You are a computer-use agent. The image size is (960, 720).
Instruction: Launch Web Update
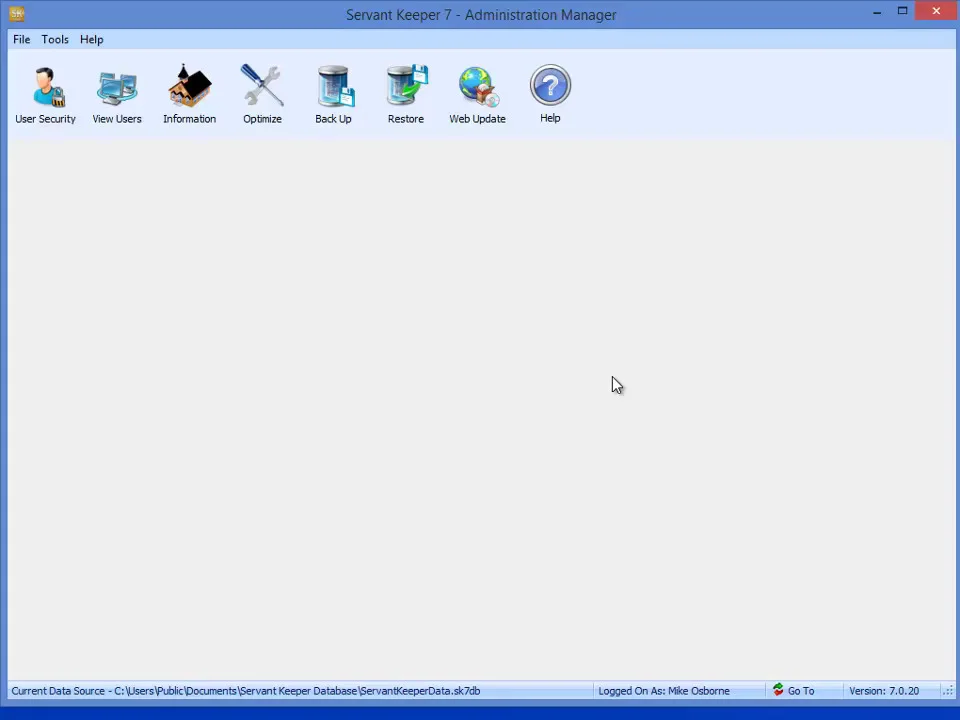[x=478, y=94]
